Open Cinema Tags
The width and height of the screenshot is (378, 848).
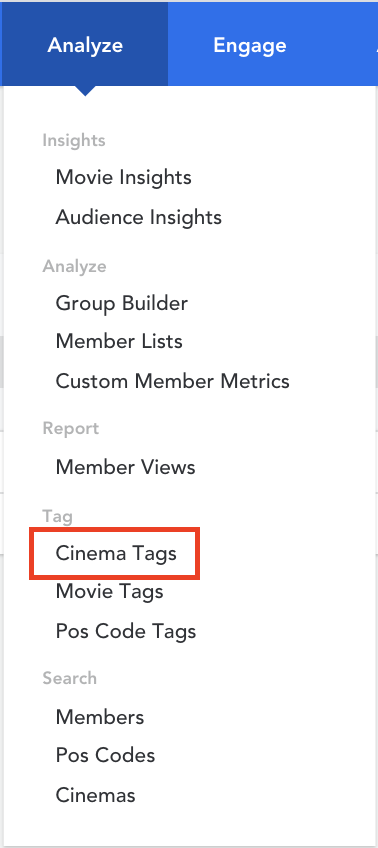[116, 553]
